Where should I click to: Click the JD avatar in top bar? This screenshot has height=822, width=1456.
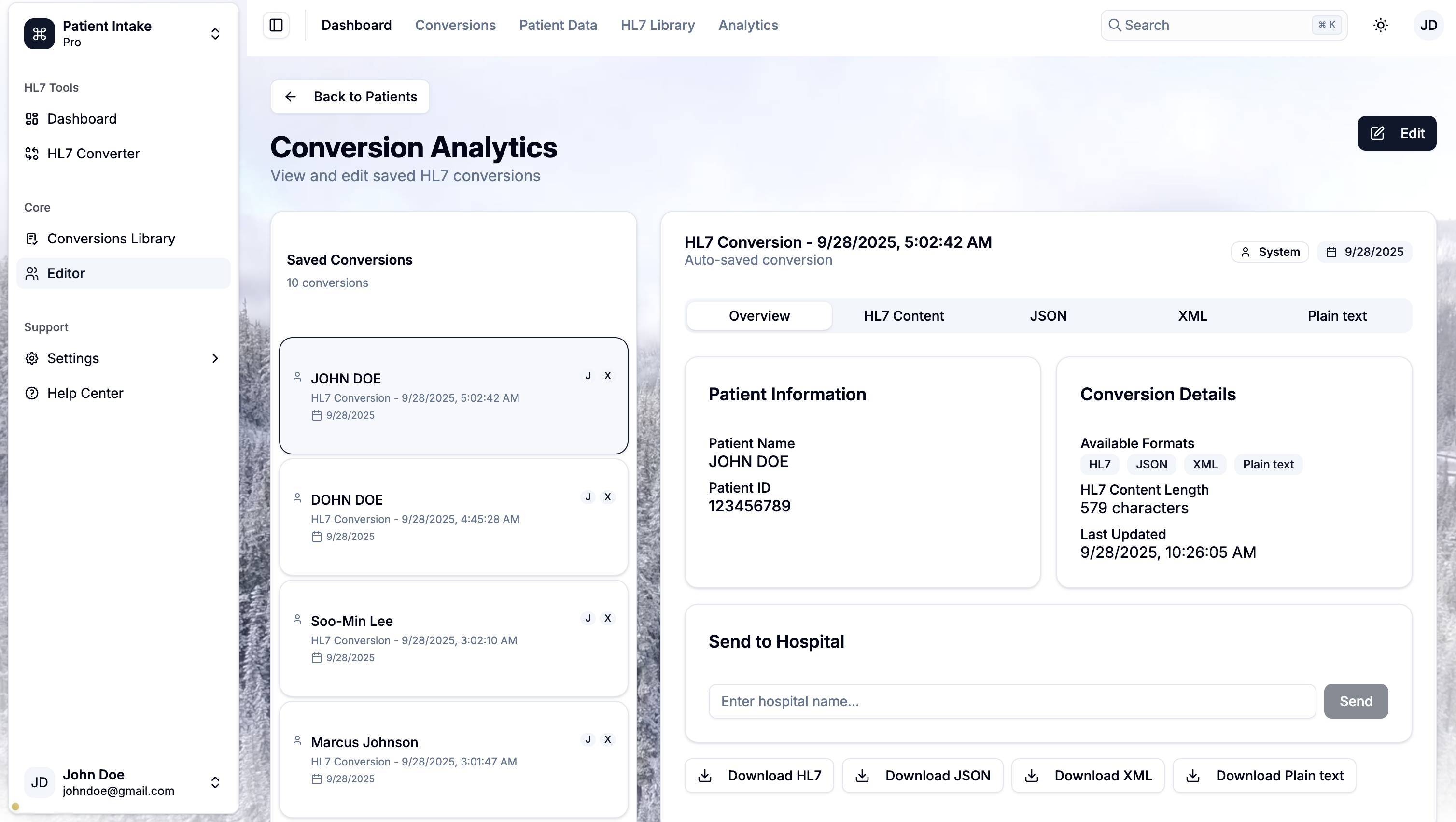tap(1428, 26)
